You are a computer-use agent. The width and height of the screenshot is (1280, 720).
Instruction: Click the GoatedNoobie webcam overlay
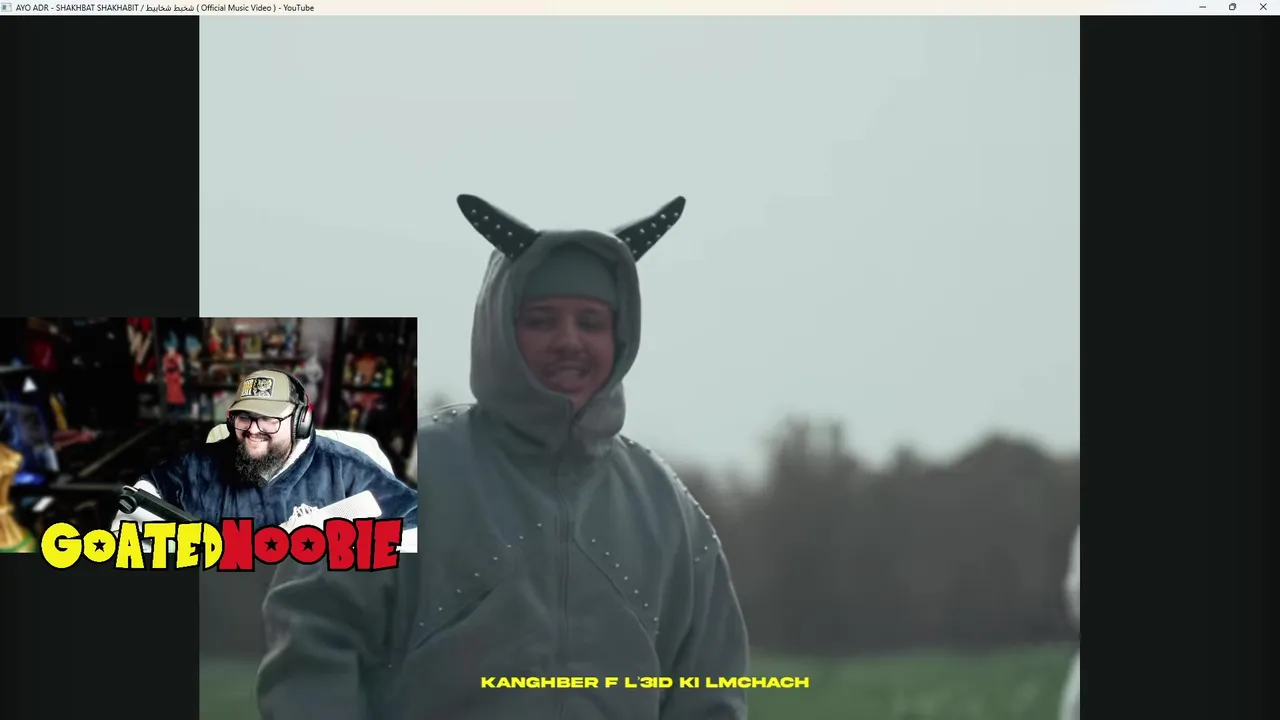tap(208, 435)
